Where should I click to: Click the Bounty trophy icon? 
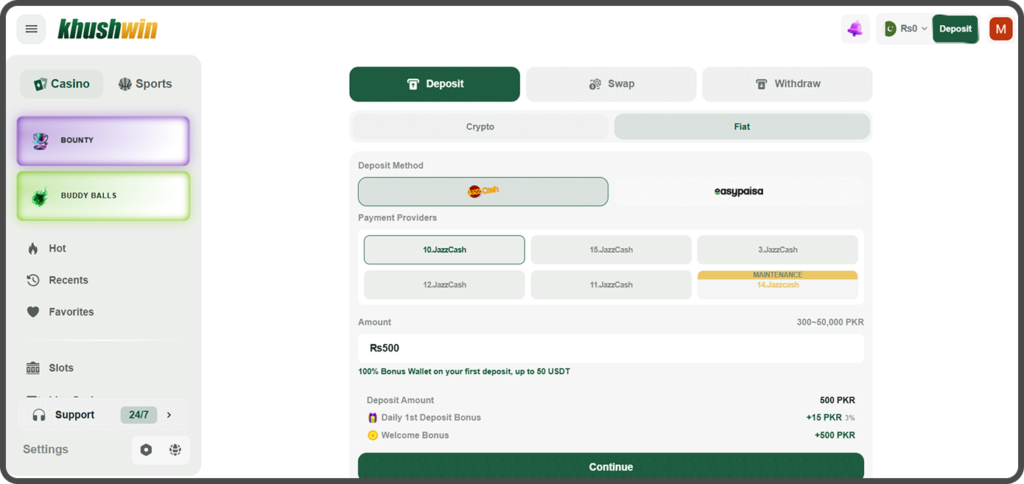click(40, 140)
